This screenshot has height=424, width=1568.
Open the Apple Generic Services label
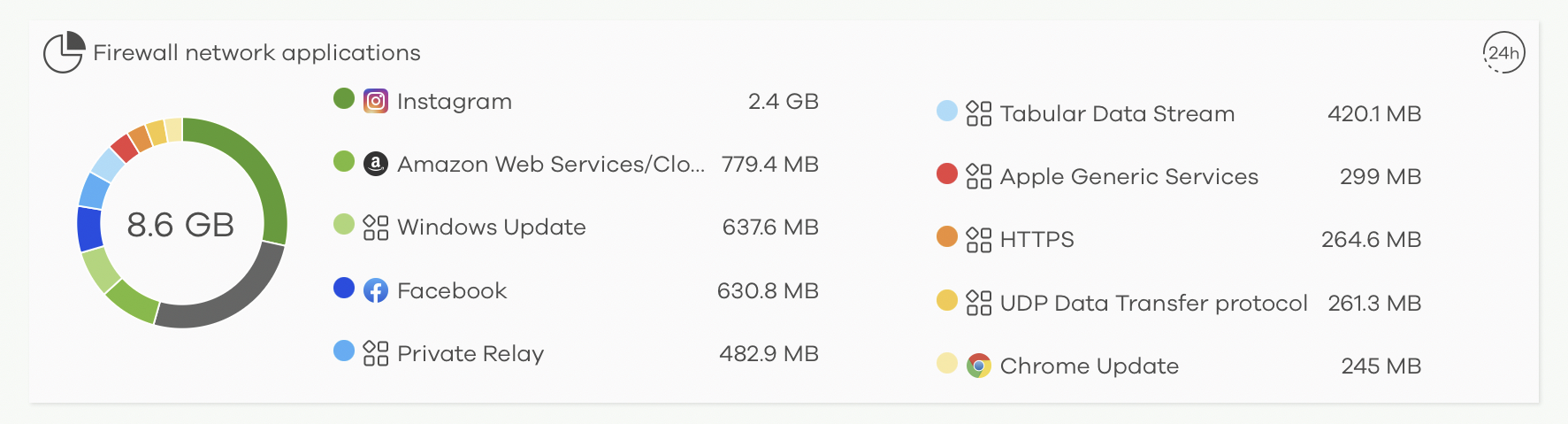coord(1128,177)
